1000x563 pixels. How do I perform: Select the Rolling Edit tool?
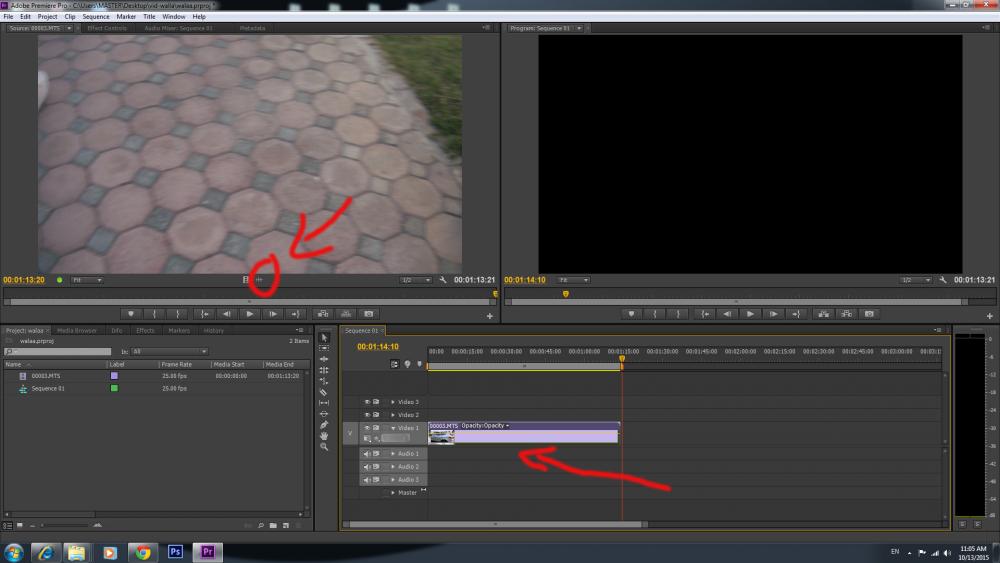pyautogui.click(x=324, y=370)
